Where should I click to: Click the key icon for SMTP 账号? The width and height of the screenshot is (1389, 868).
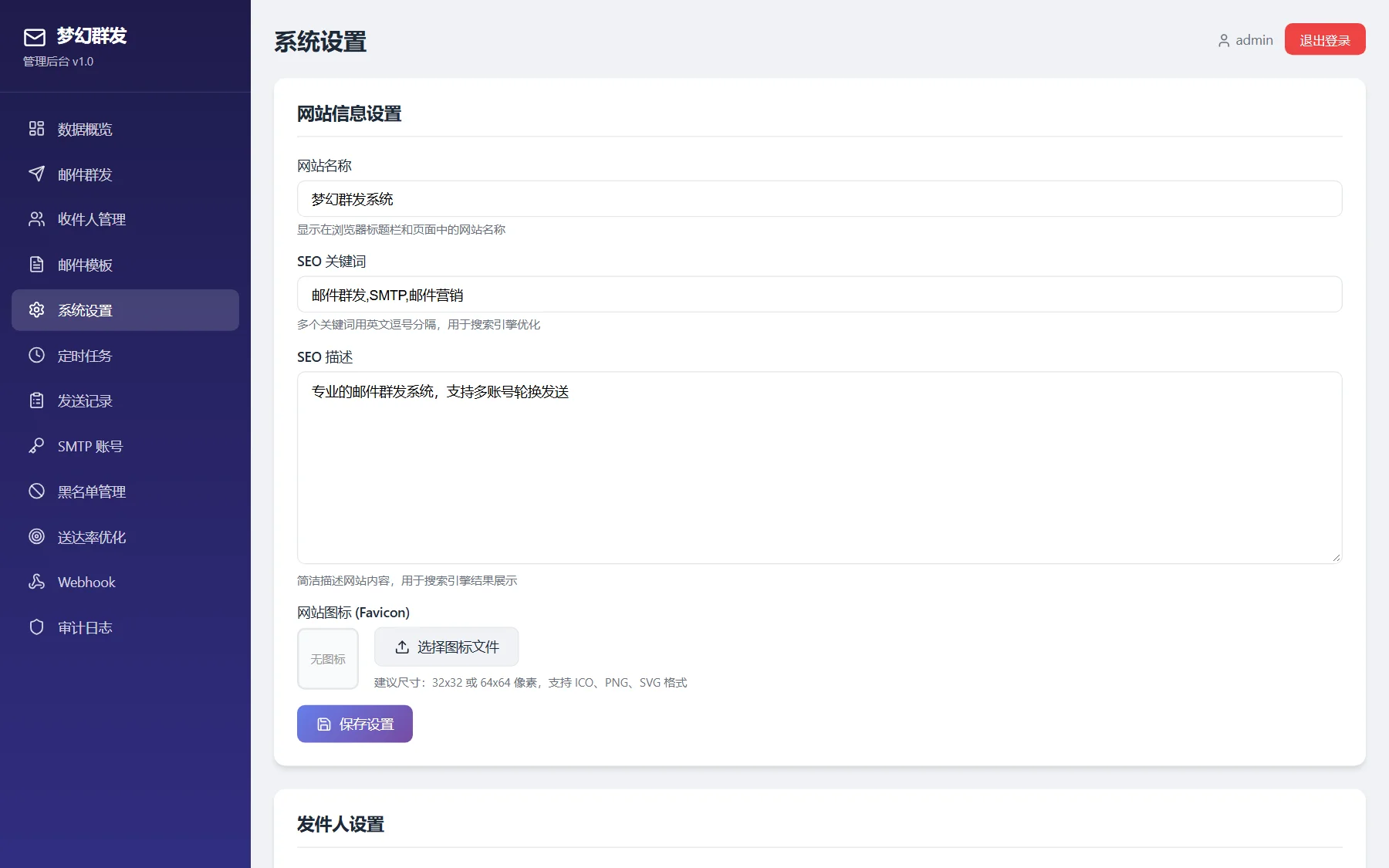pyautogui.click(x=36, y=446)
